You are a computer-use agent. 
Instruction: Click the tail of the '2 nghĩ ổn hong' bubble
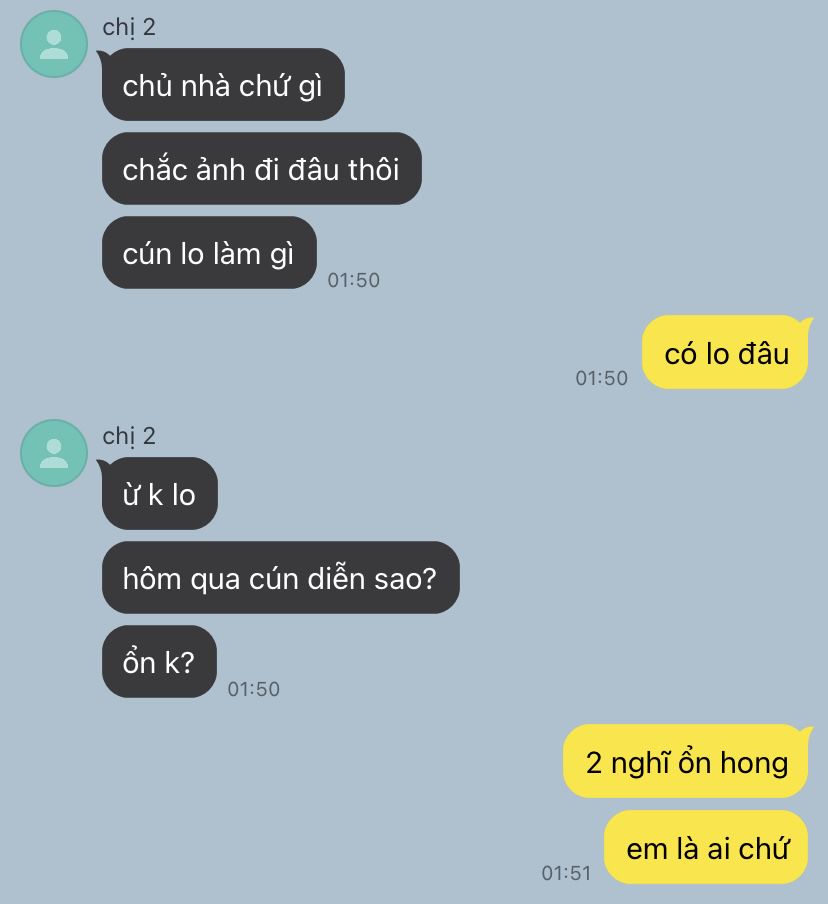(805, 732)
